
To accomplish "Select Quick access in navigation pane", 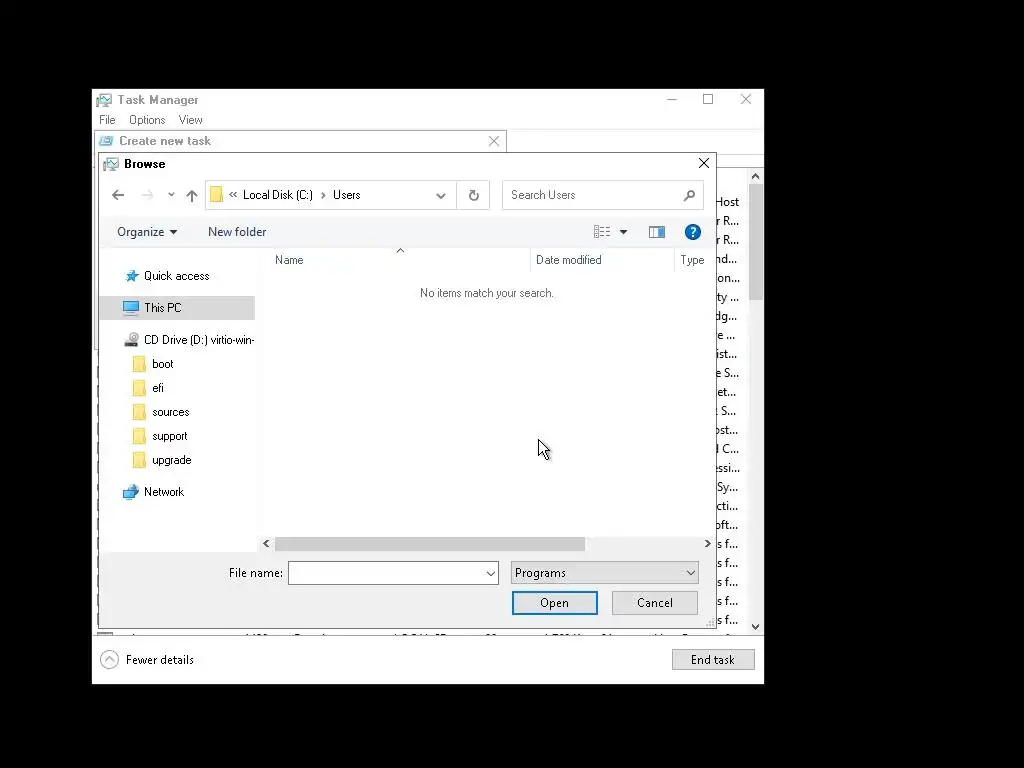I will [176, 276].
